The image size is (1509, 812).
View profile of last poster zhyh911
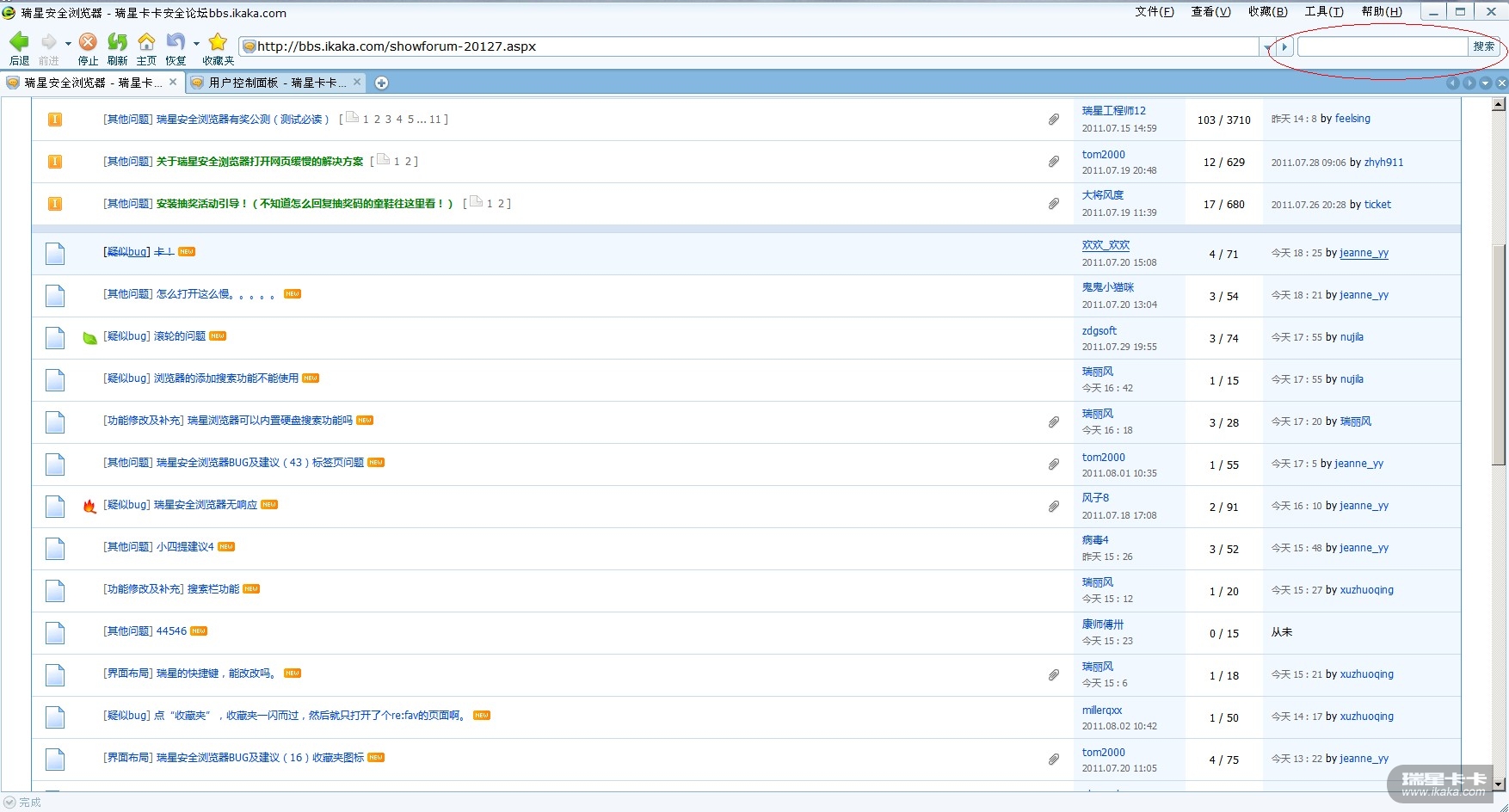(1383, 163)
